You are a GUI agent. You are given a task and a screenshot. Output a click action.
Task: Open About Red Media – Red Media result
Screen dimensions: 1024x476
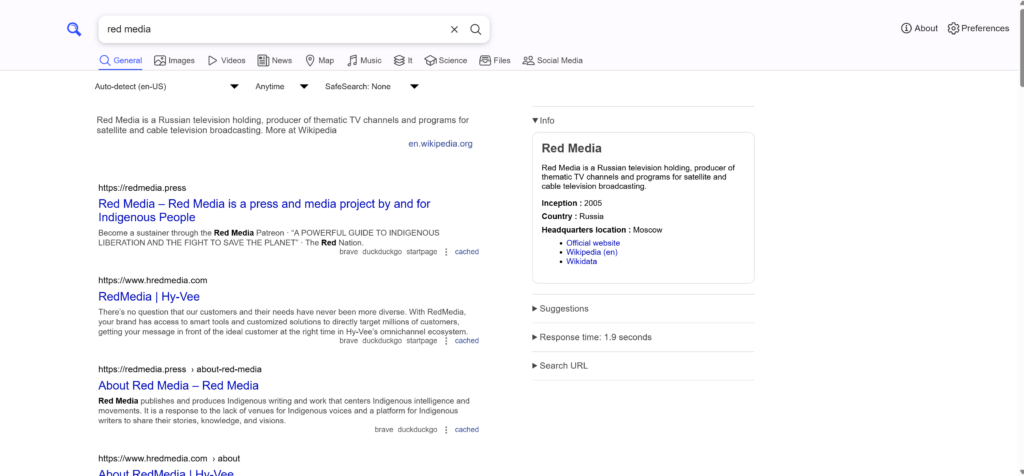[x=178, y=385]
